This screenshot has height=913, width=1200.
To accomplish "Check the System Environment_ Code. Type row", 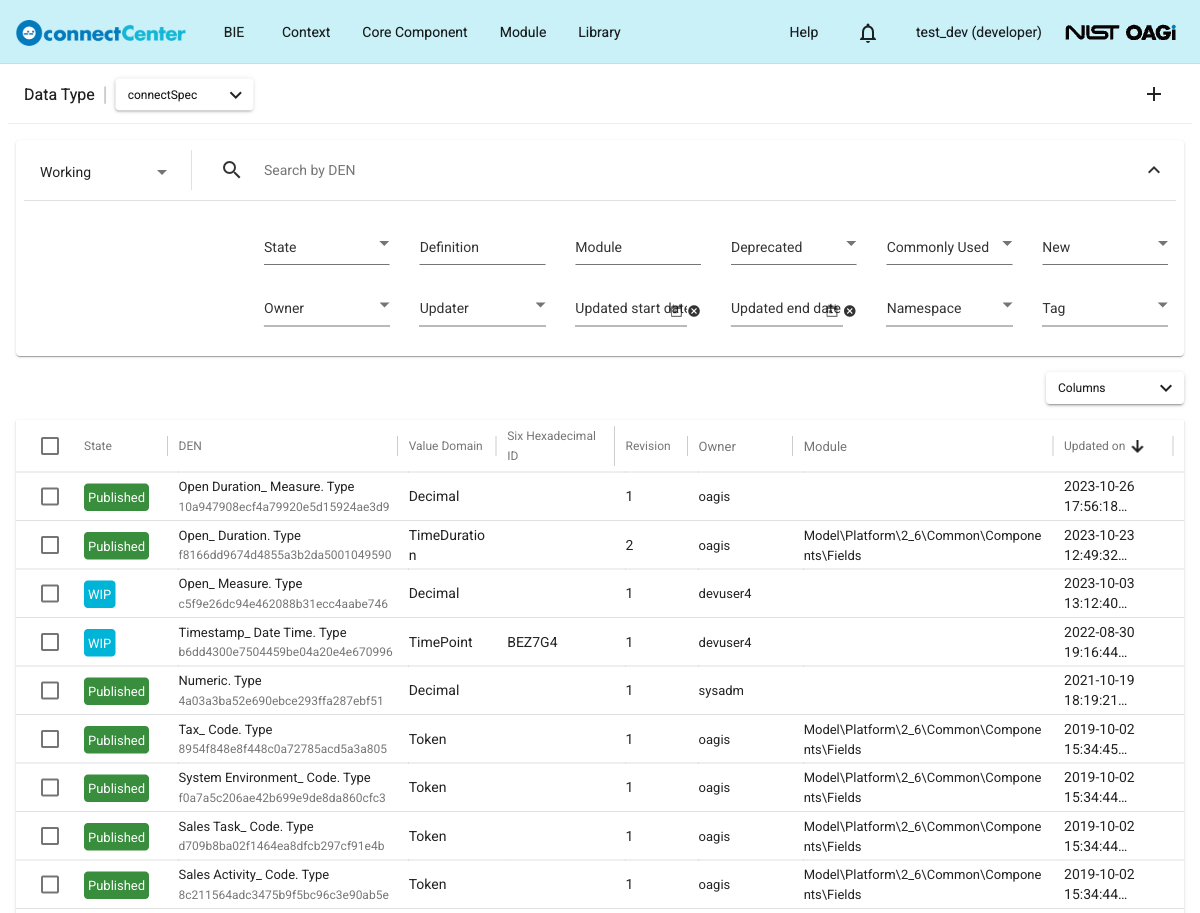I will [50, 787].
